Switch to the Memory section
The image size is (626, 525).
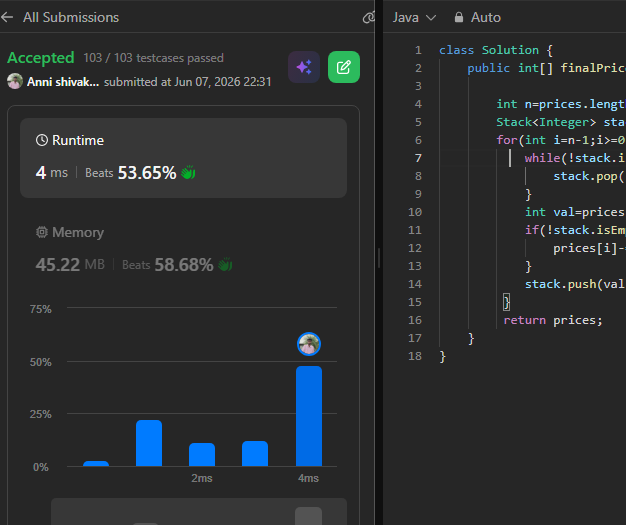pyautogui.click(x=183, y=250)
